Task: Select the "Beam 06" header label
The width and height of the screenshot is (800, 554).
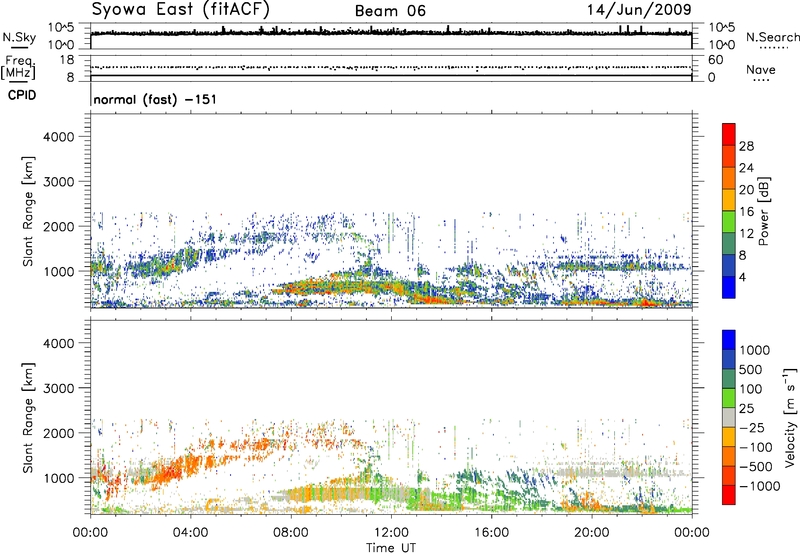Action: click(390, 11)
